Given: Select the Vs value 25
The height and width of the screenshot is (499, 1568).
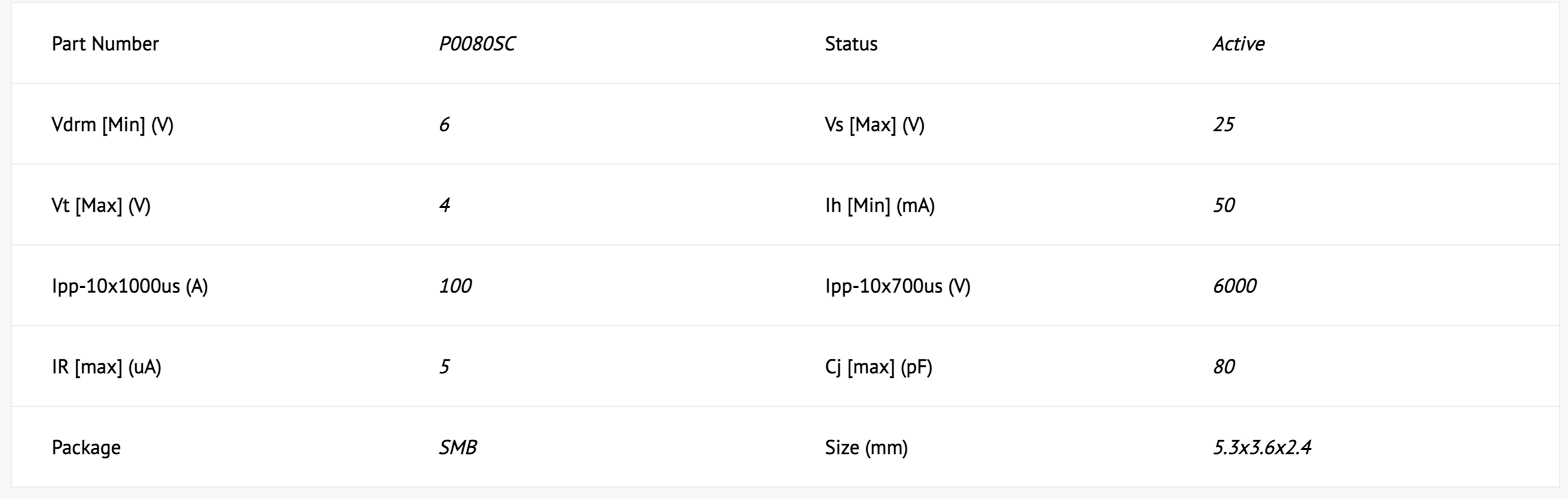Looking at the screenshot, I should tap(1224, 124).
